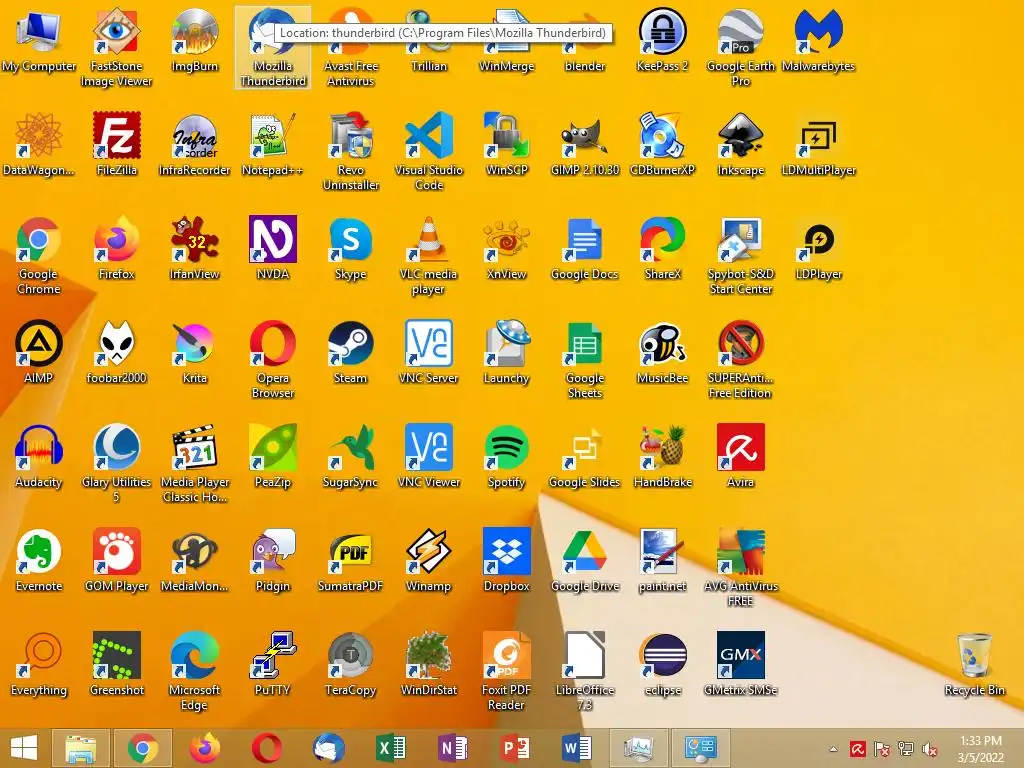Click Thunderbird icon in the taskbar
Viewport: 1024px width, 768px height.
click(328, 748)
